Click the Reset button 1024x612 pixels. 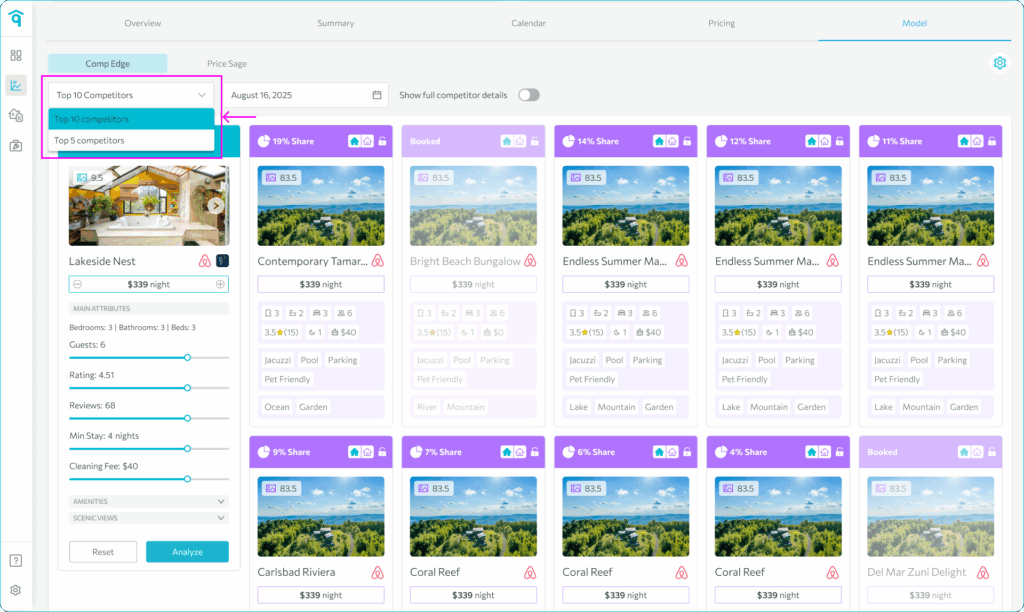click(103, 552)
